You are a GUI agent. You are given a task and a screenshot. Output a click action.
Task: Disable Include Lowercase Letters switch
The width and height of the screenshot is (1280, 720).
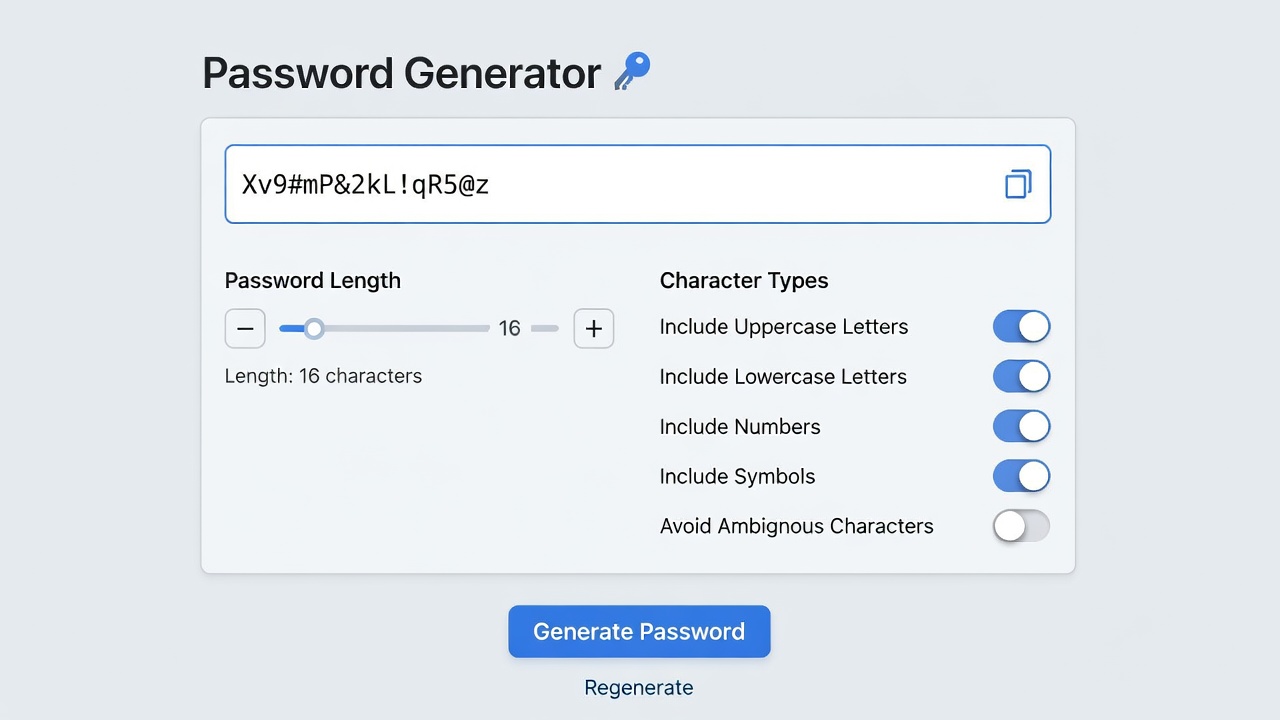(x=1021, y=377)
